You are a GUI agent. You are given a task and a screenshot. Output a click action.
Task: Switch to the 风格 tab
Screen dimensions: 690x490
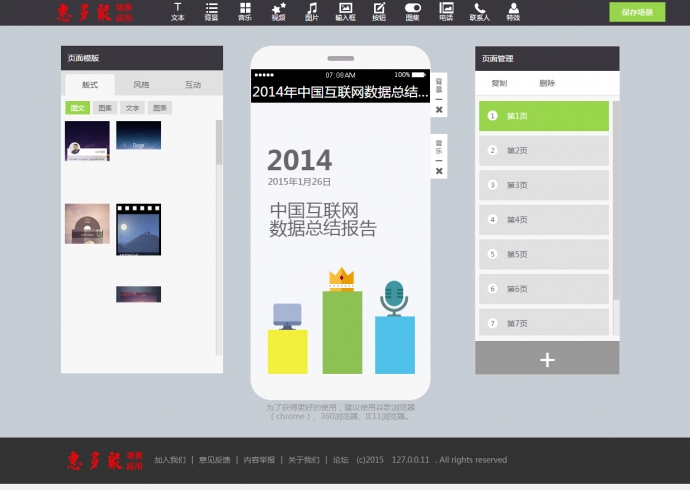[x=141, y=85]
